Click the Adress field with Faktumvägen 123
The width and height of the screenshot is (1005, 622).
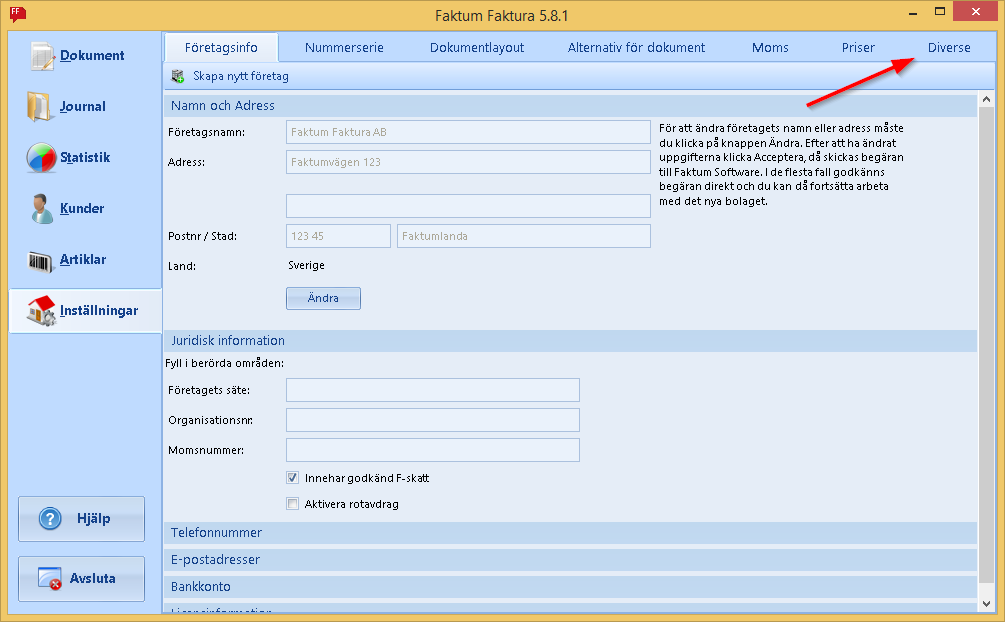click(468, 162)
